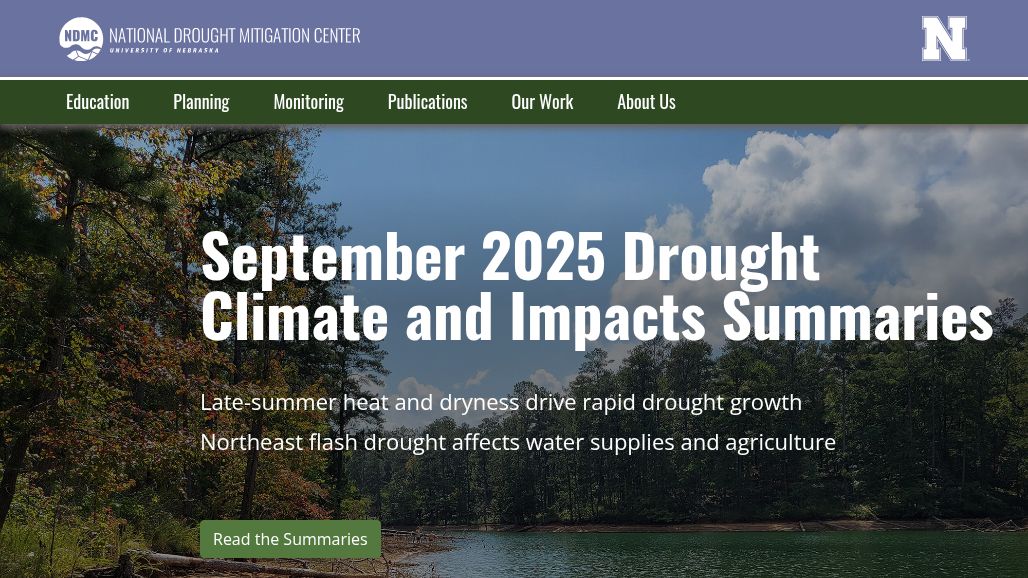This screenshot has width=1028, height=578.
Task: Click the University of Nebraska tagline
Action: pos(164,50)
